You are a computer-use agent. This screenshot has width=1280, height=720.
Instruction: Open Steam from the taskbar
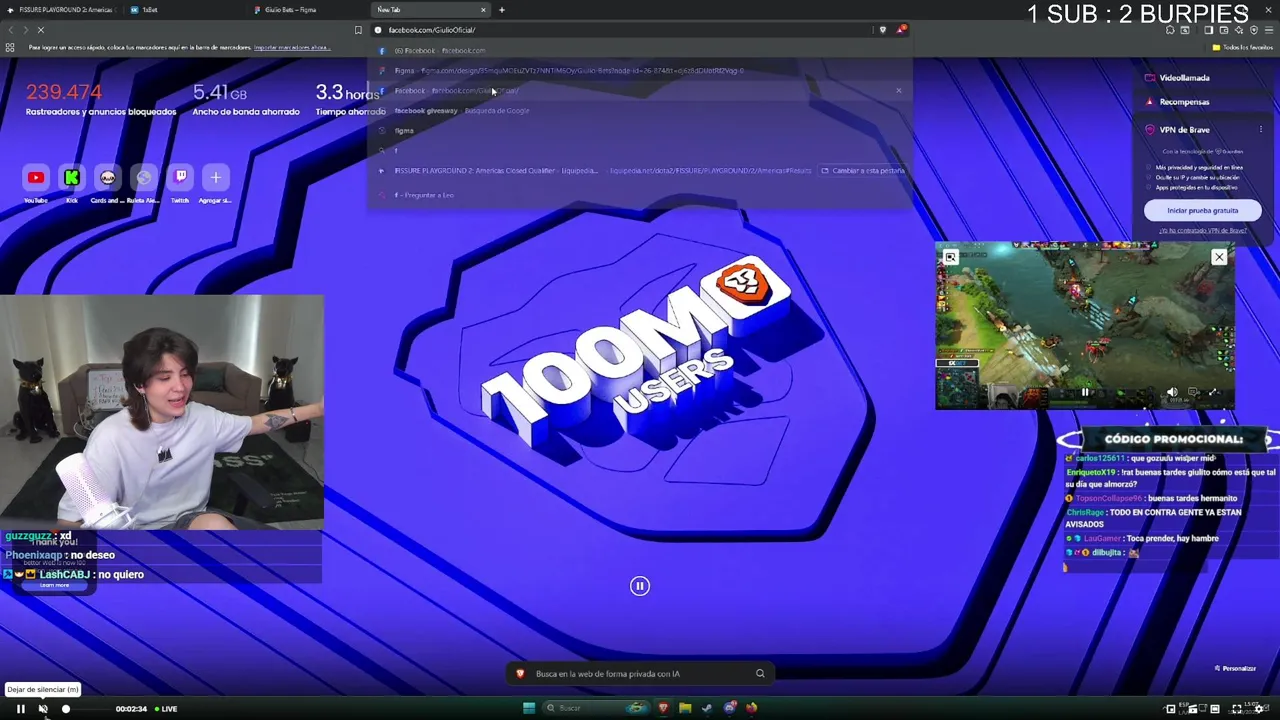click(707, 708)
